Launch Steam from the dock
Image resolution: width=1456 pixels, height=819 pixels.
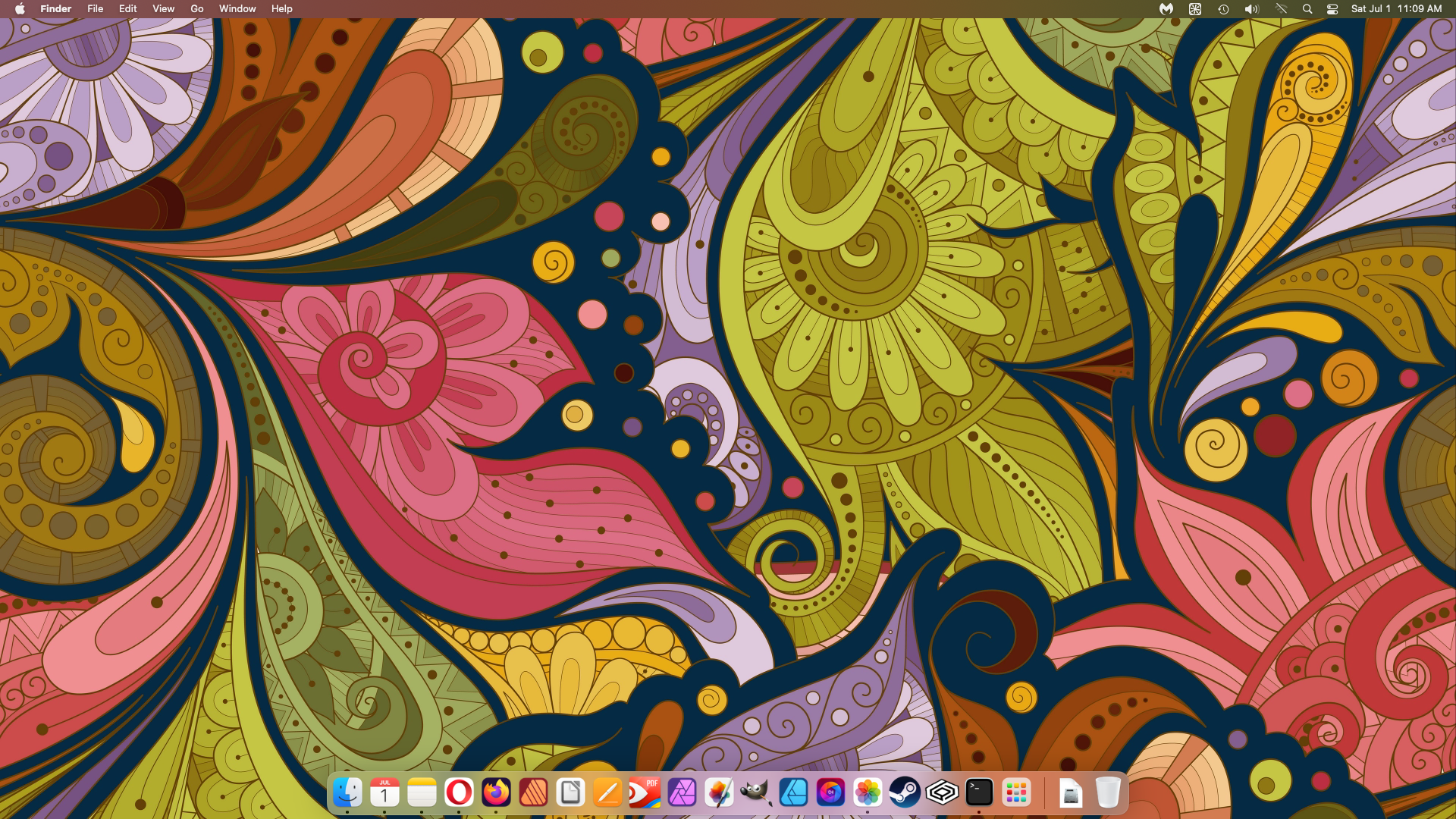[x=905, y=793]
